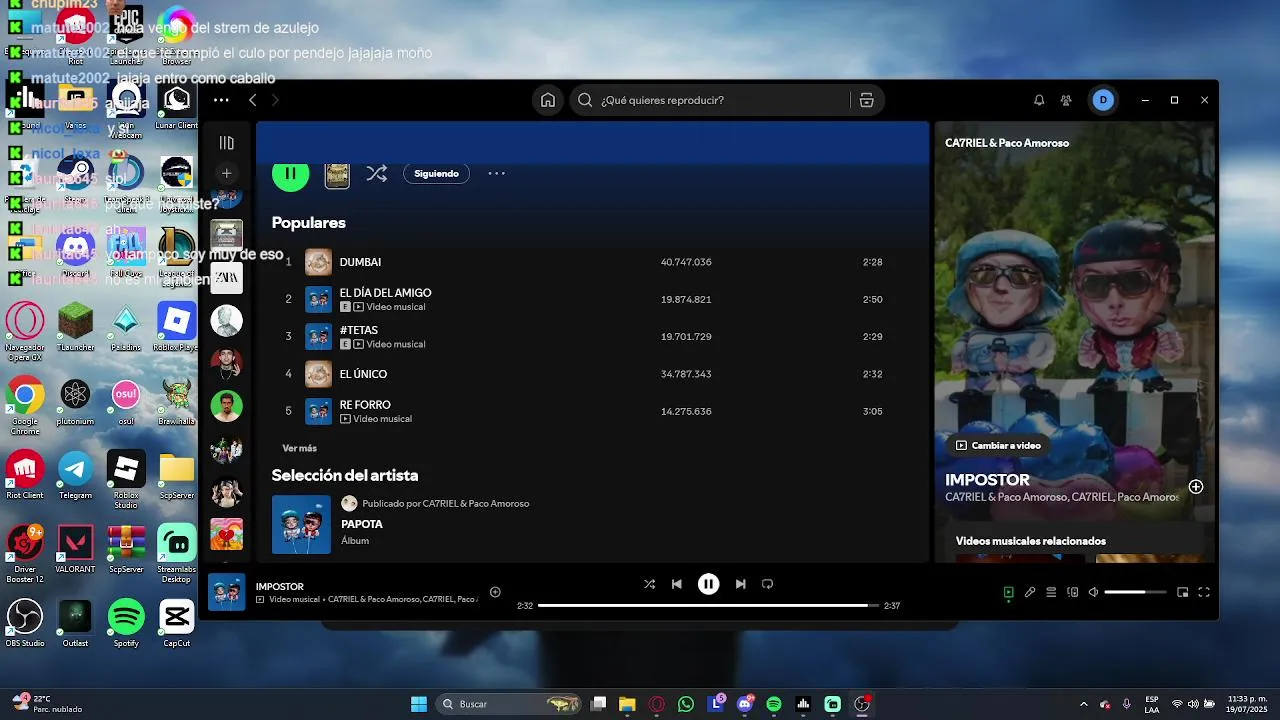1280x720 pixels.
Task: Open CapCut desktop shortcut
Action: pos(177,623)
